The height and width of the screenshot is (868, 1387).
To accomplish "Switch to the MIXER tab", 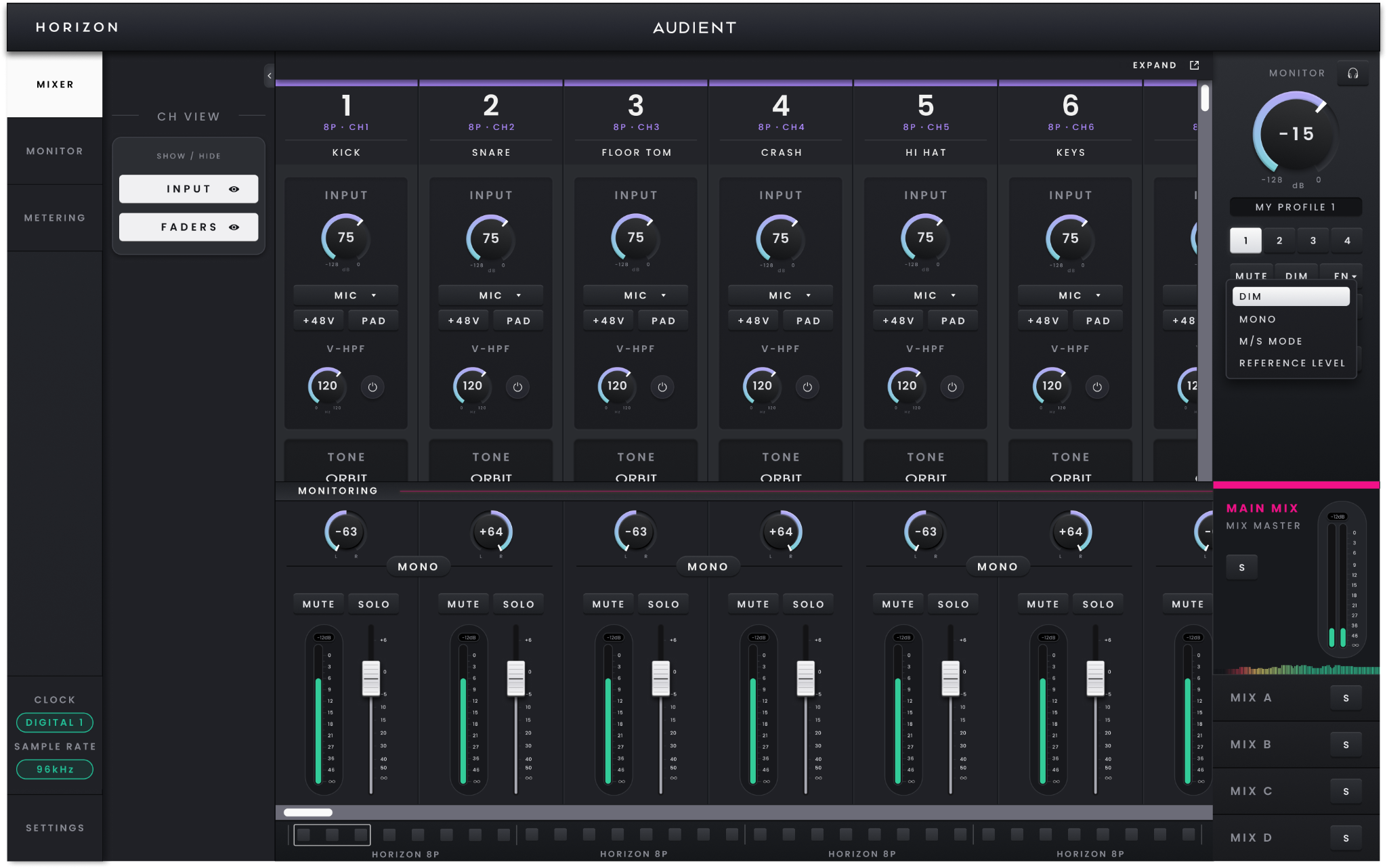I will point(55,85).
